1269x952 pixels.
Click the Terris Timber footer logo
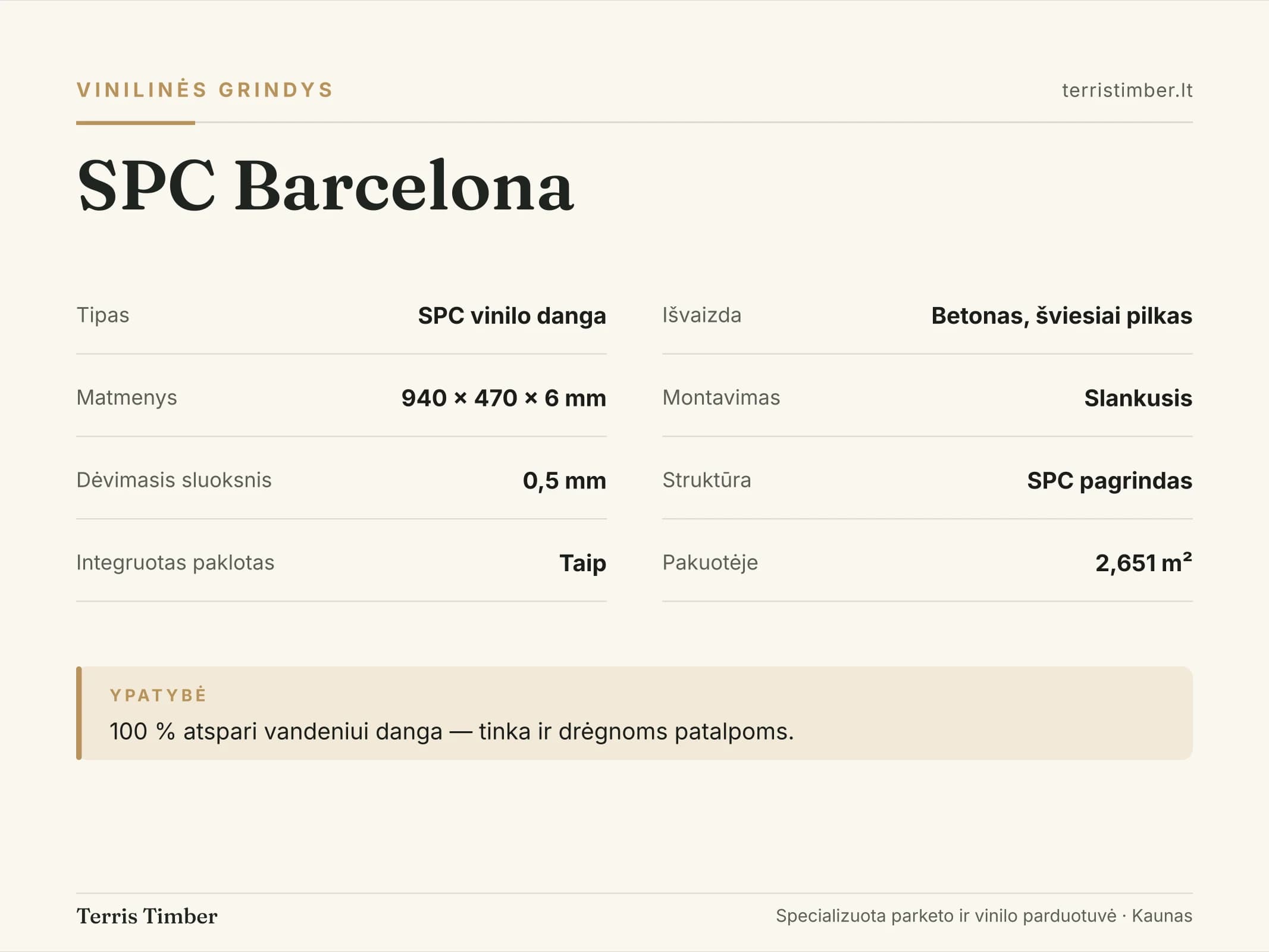point(147,916)
